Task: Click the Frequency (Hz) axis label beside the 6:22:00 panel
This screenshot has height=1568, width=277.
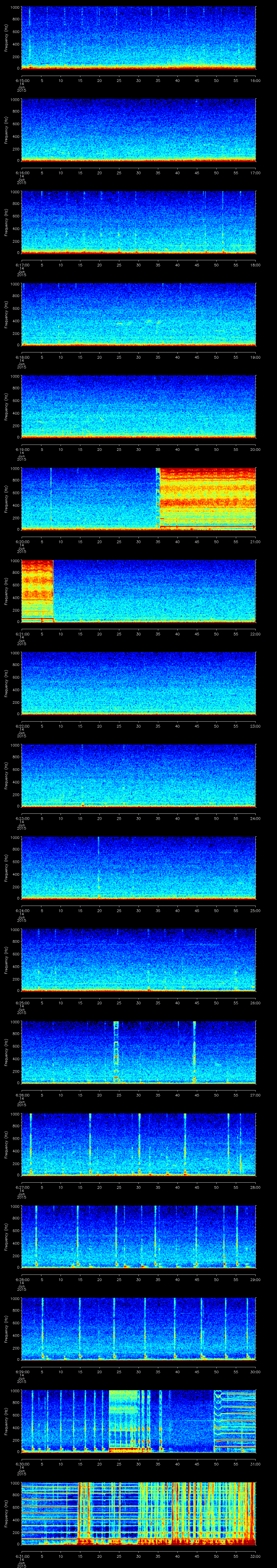Action: (6, 683)
